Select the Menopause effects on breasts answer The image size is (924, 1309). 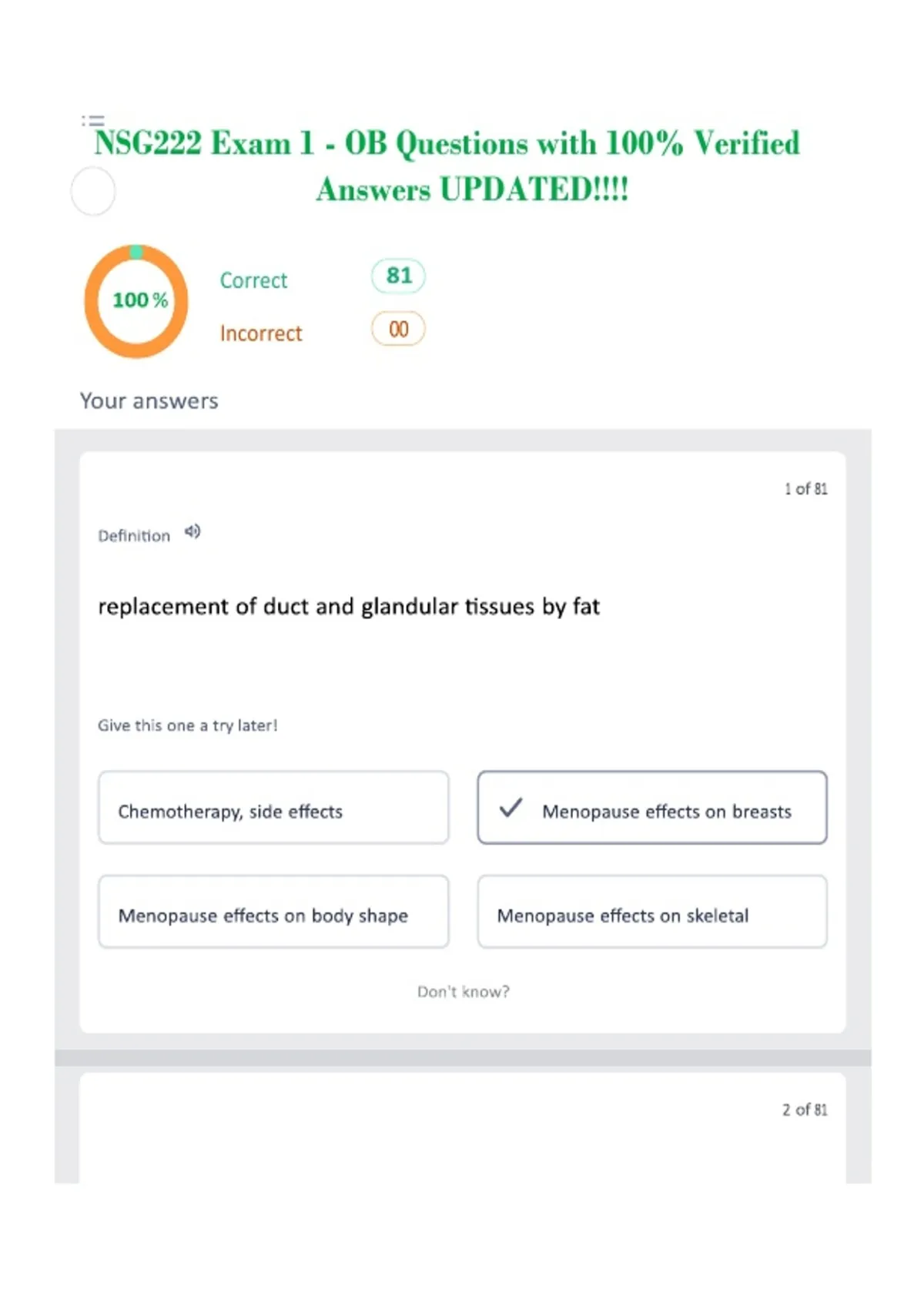652,808
